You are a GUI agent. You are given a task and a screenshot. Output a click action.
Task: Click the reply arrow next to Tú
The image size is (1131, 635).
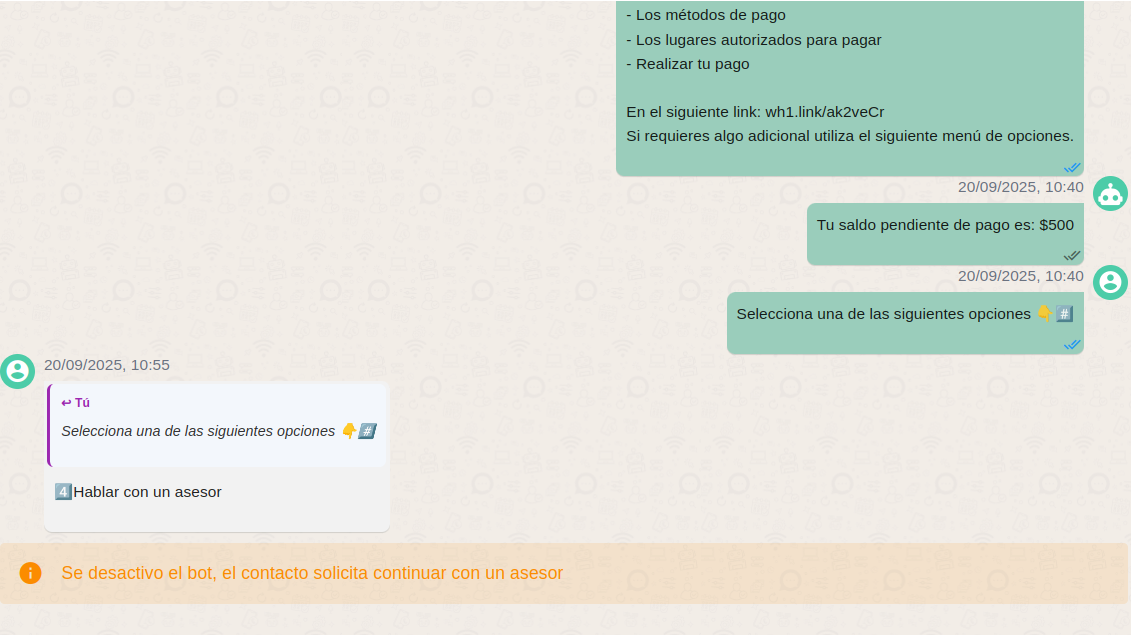tap(66, 403)
